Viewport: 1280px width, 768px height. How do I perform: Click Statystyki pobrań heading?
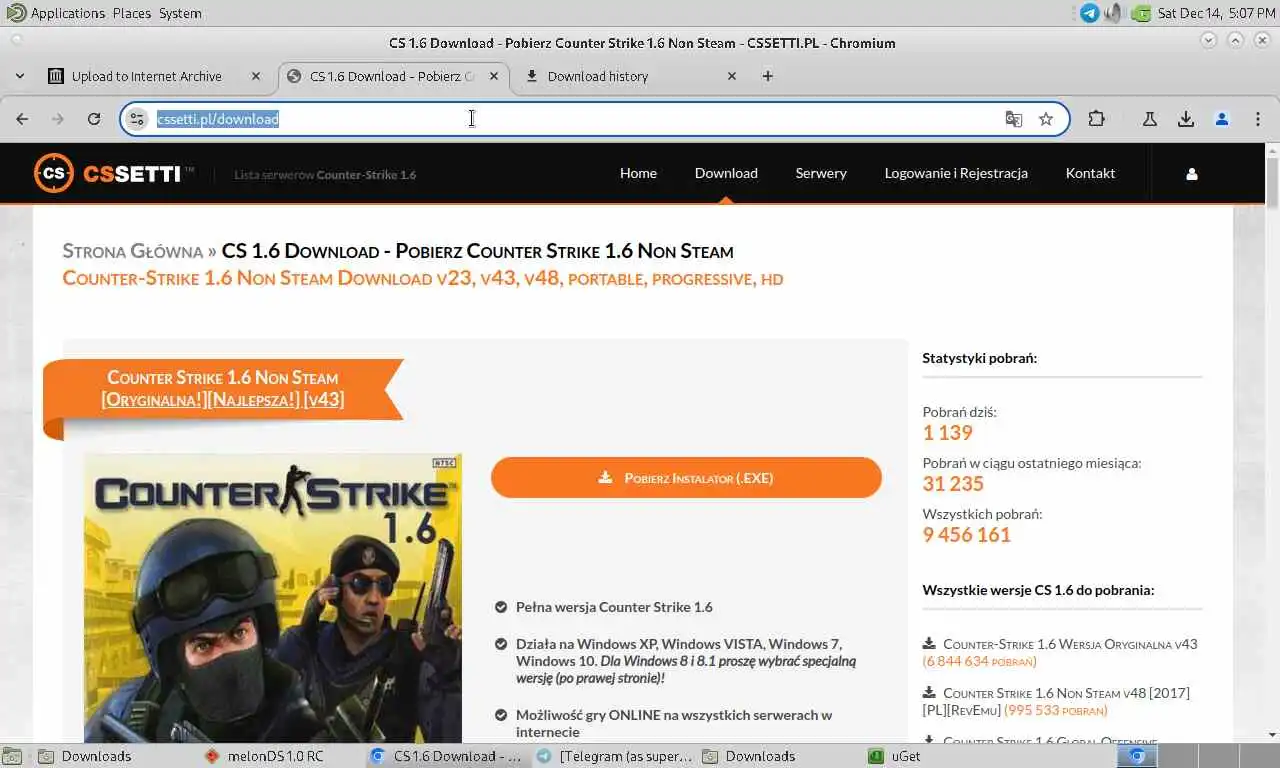pos(979,358)
